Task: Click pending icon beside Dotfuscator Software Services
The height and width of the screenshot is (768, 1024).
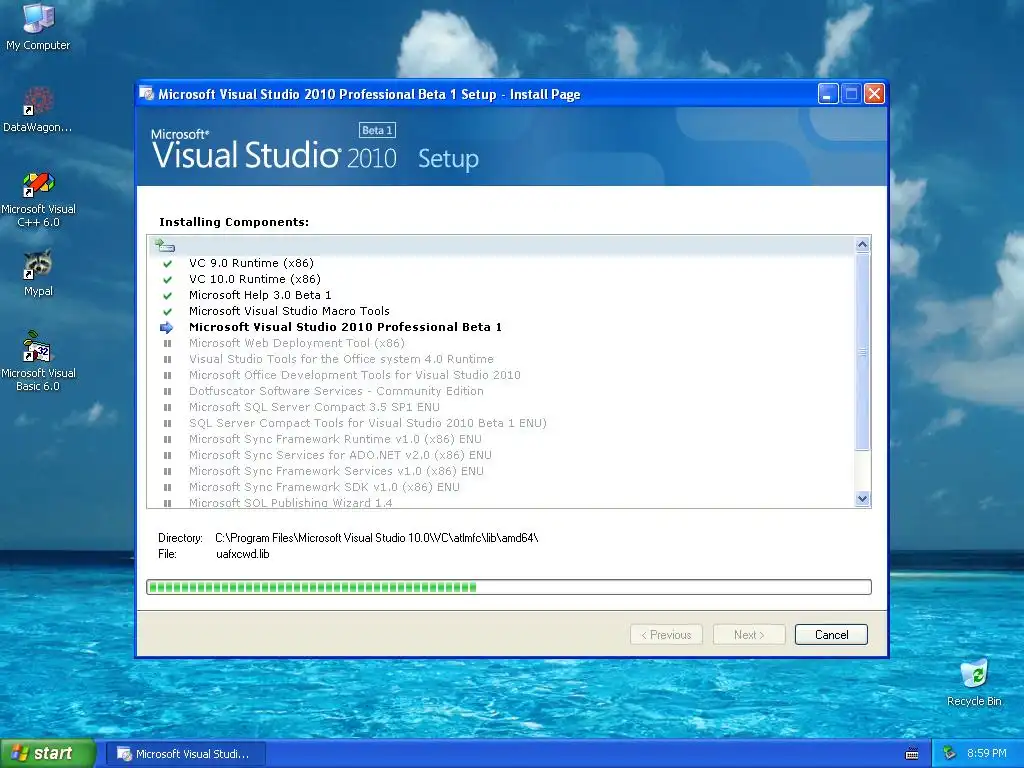Action: click(167, 391)
